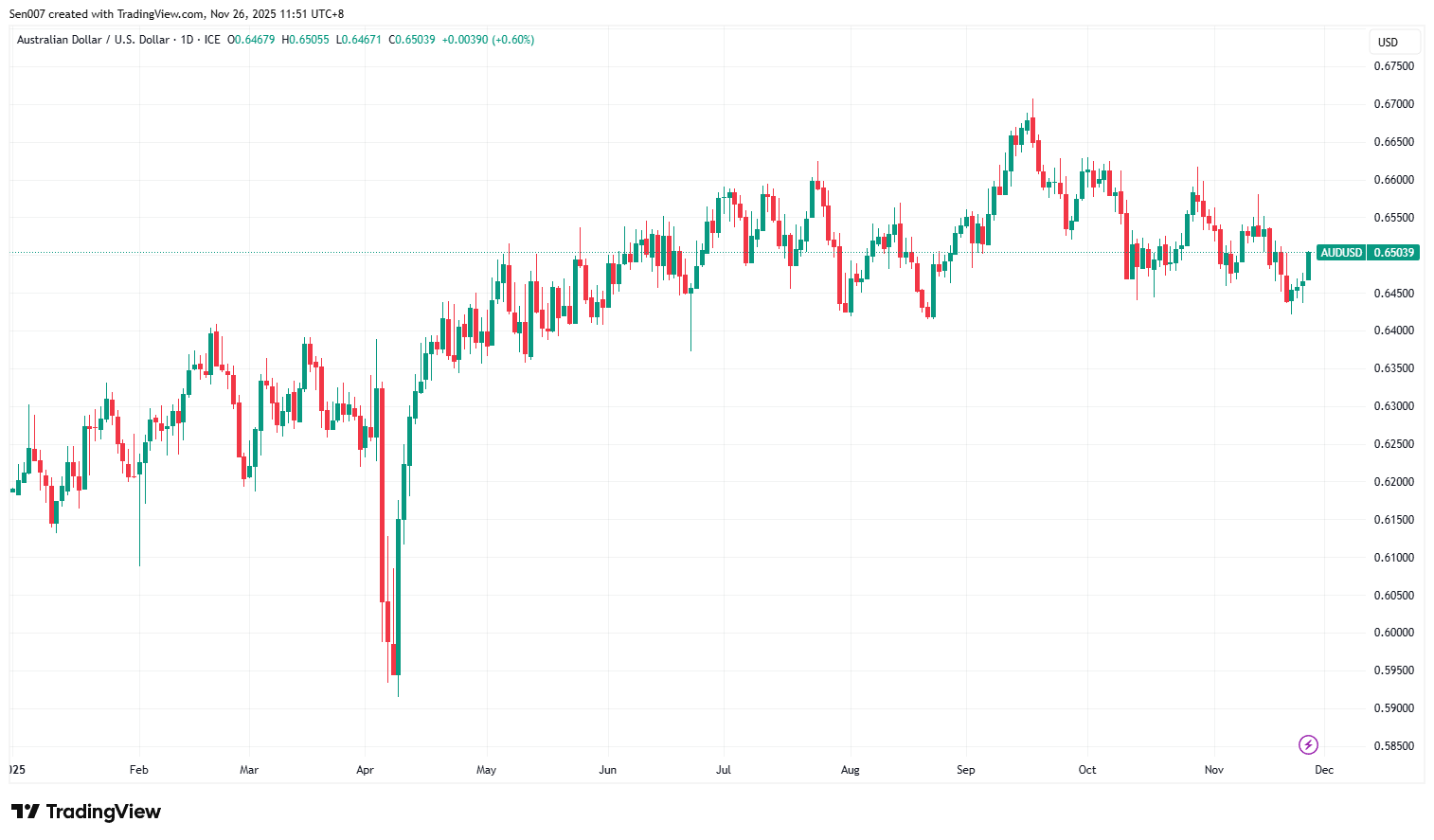1434x840 pixels.
Task: Click the TradingView wordmark text
Action: (x=103, y=812)
